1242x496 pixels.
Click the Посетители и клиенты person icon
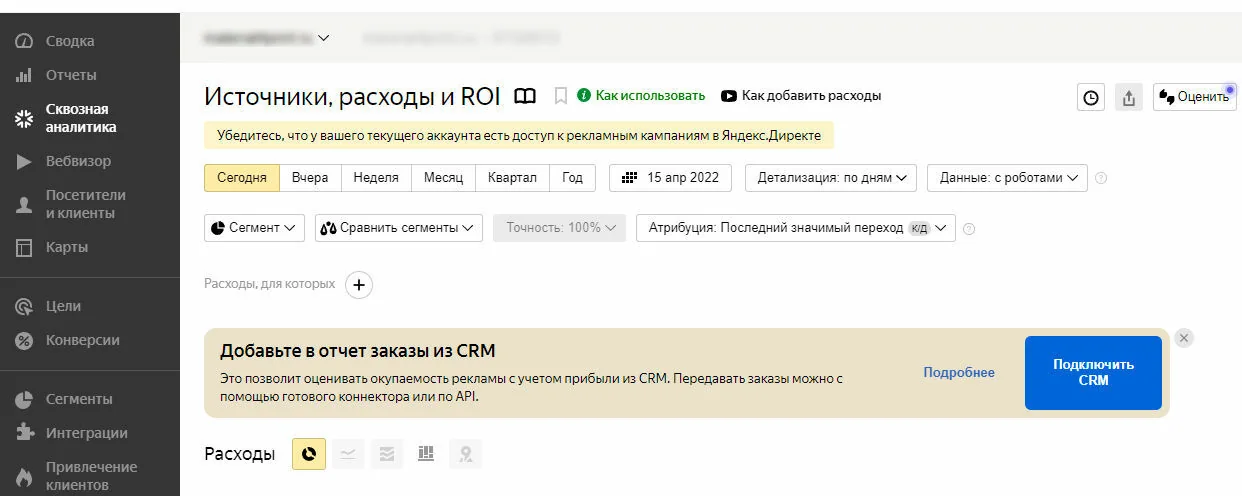click(25, 205)
